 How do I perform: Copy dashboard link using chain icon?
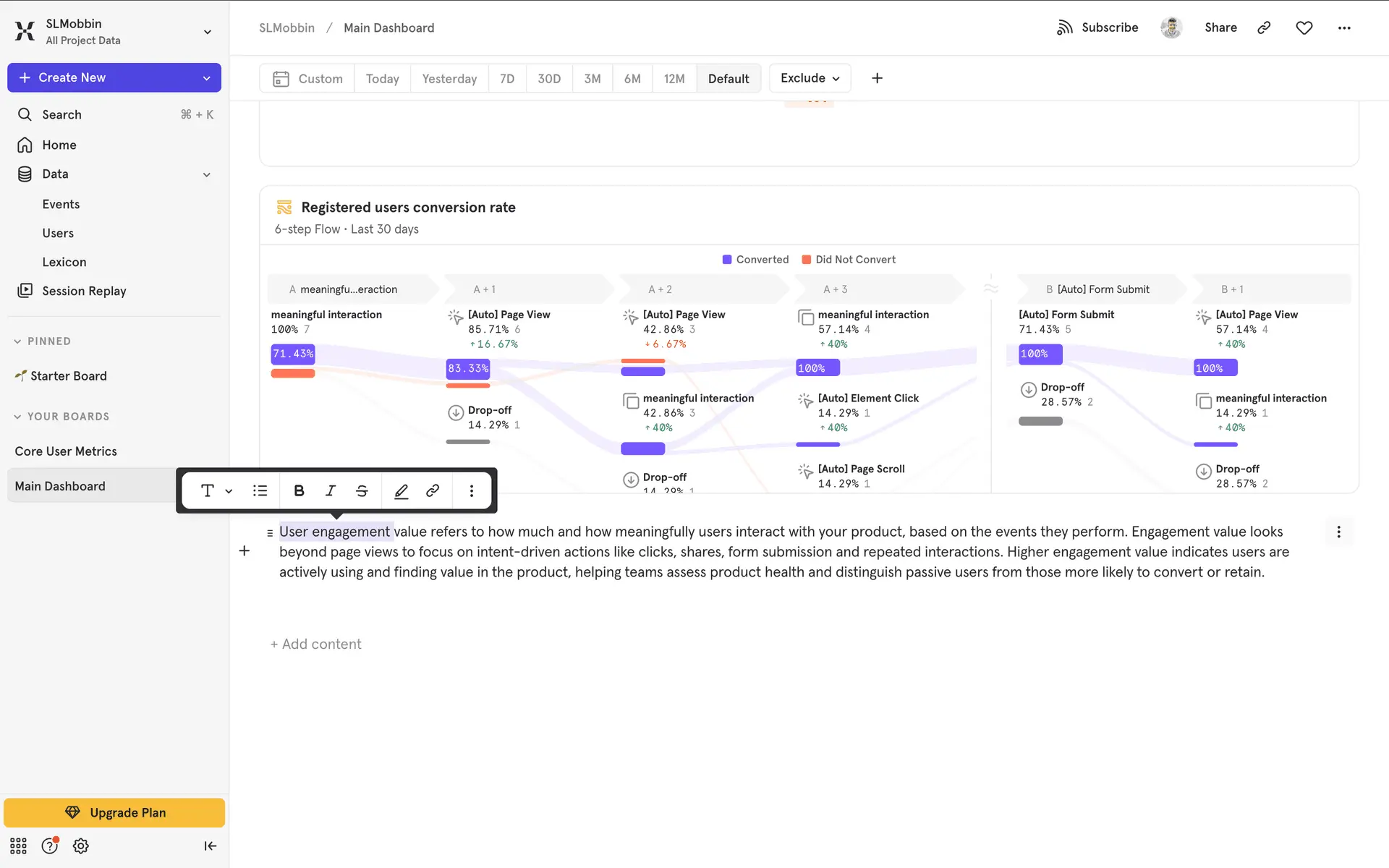(1264, 27)
